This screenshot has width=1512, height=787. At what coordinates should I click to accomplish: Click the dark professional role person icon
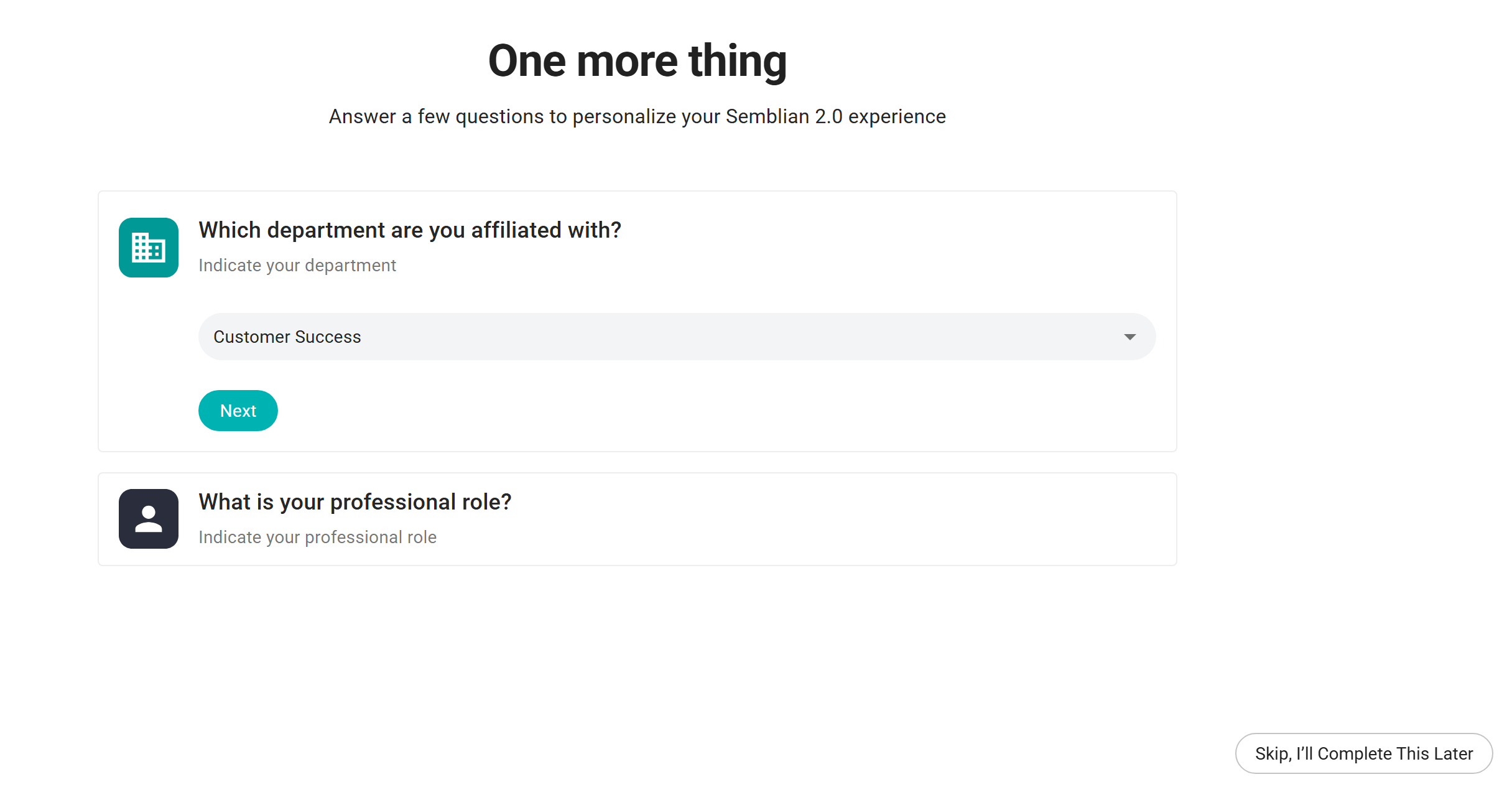point(149,519)
